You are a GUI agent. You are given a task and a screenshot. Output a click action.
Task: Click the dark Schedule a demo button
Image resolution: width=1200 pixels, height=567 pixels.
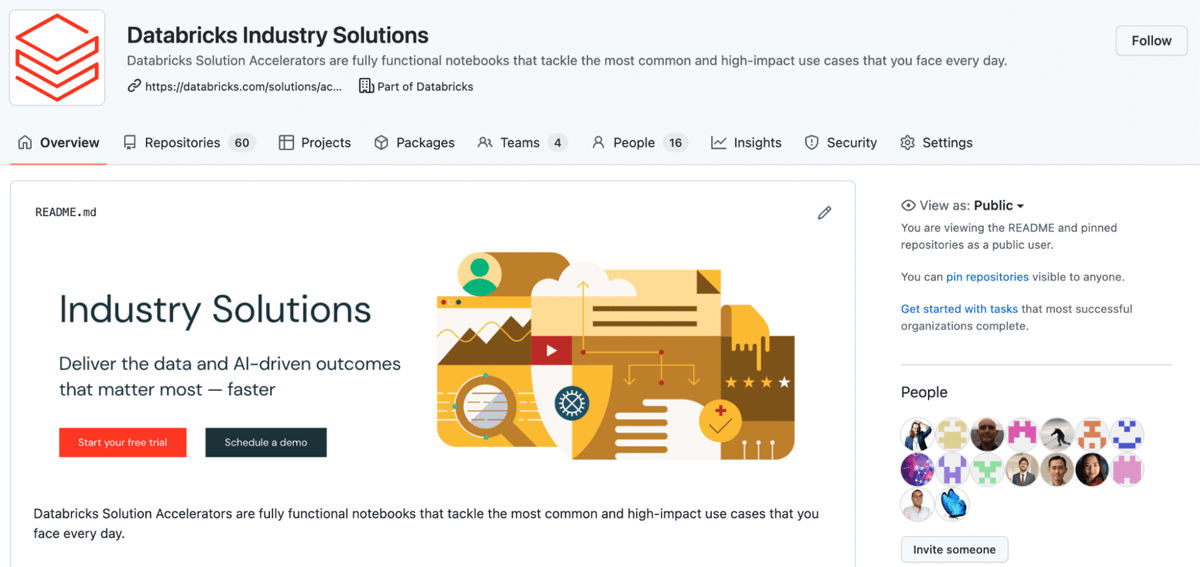pyautogui.click(x=266, y=442)
